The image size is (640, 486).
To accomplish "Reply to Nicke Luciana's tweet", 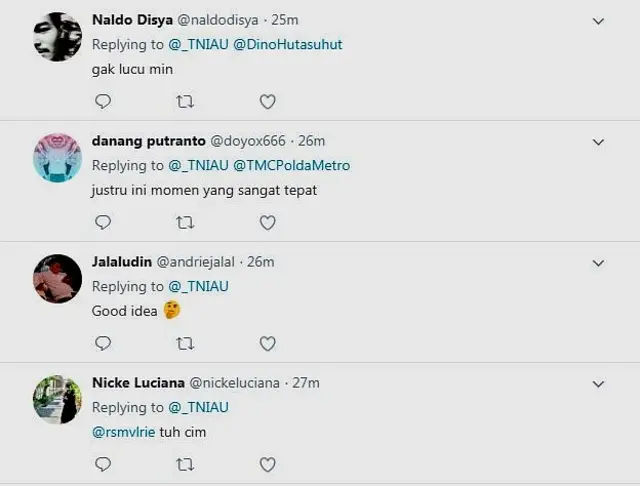I will [x=102, y=464].
